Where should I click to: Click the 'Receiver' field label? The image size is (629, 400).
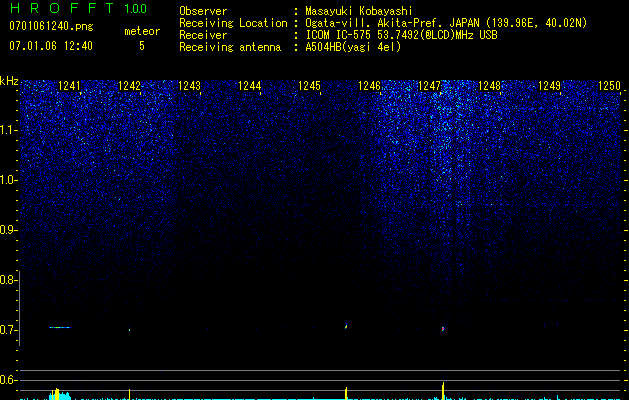pos(203,35)
